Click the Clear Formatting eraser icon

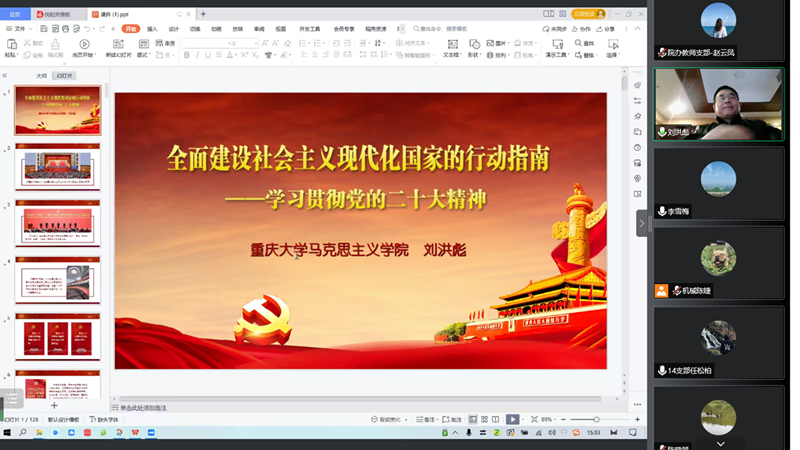pyautogui.click(x=288, y=43)
